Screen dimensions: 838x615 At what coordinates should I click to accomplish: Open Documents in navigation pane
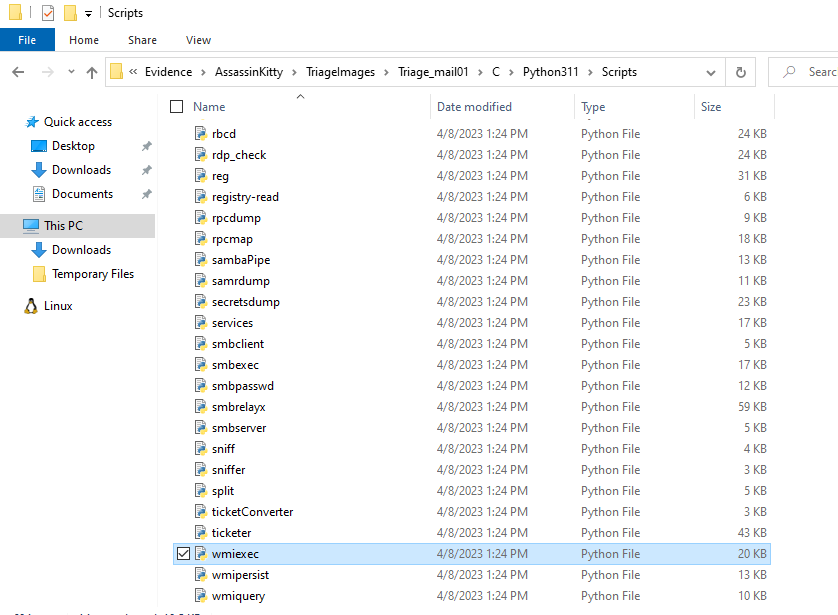82,194
